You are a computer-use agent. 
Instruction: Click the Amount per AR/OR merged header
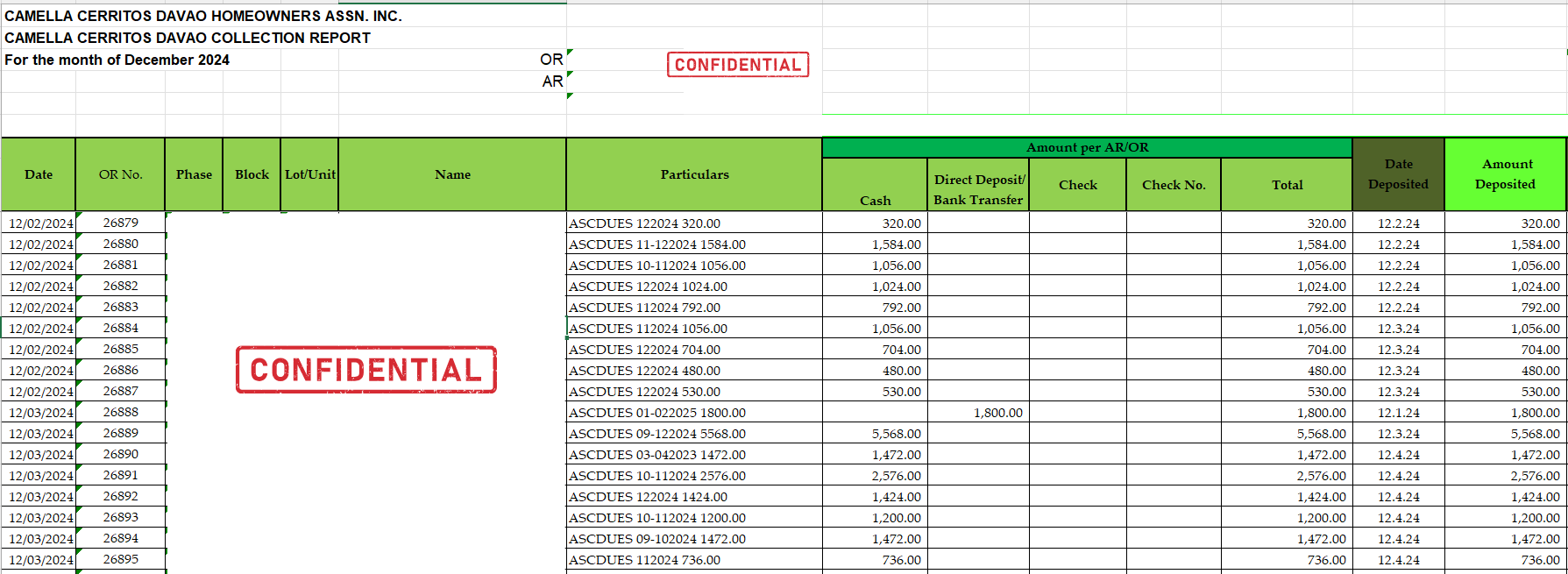(x=1087, y=147)
